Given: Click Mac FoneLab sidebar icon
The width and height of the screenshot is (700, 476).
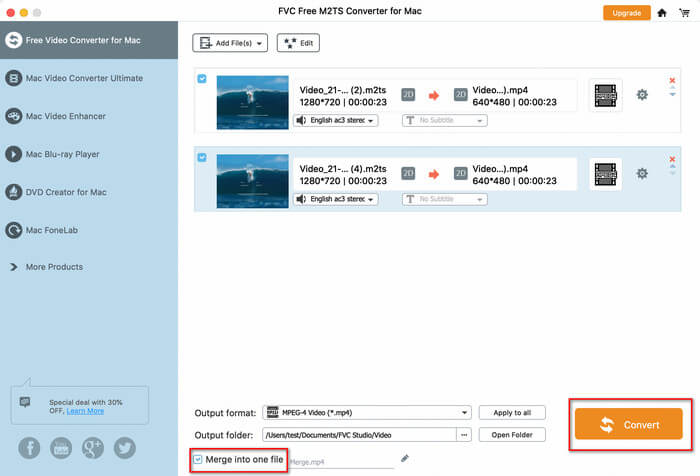Looking at the screenshot, I should (x=13, y=230).
